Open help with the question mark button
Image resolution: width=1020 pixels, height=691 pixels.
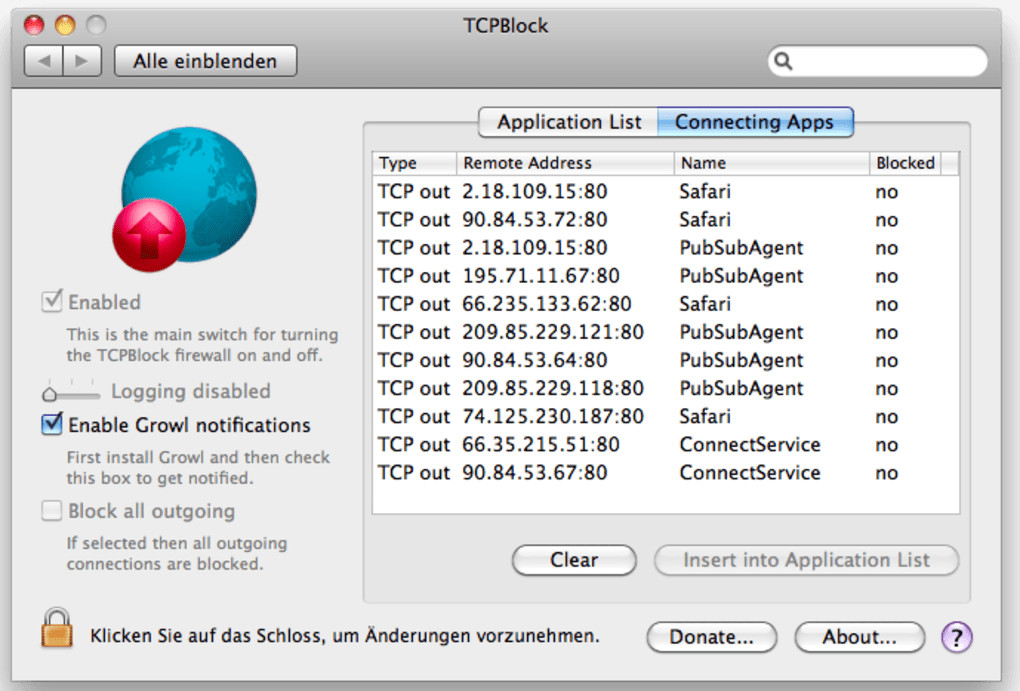[x=957, y=636]
